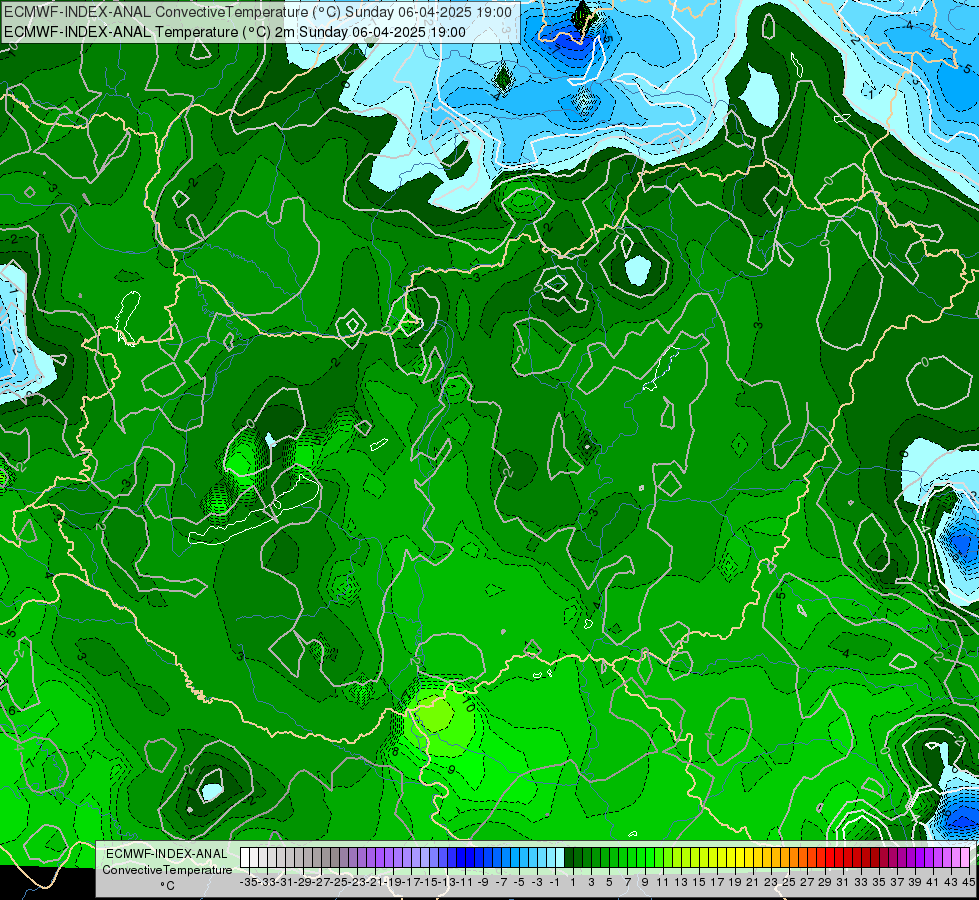Viewport: 979px width, 900px height.
Task: Click the -25 legend tick label
Action: 340,882
